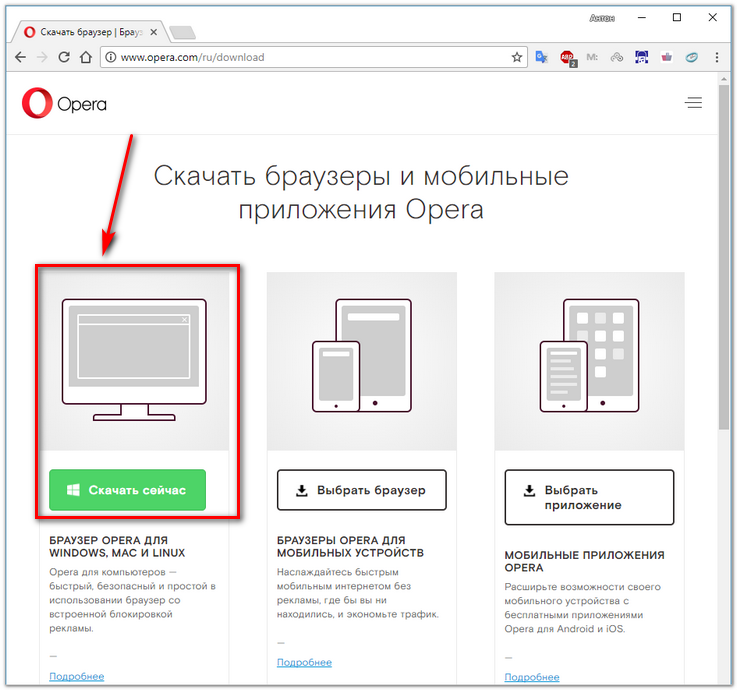
Task: Open the Google Translate extension icon
Action: click(x=541, y=57)
